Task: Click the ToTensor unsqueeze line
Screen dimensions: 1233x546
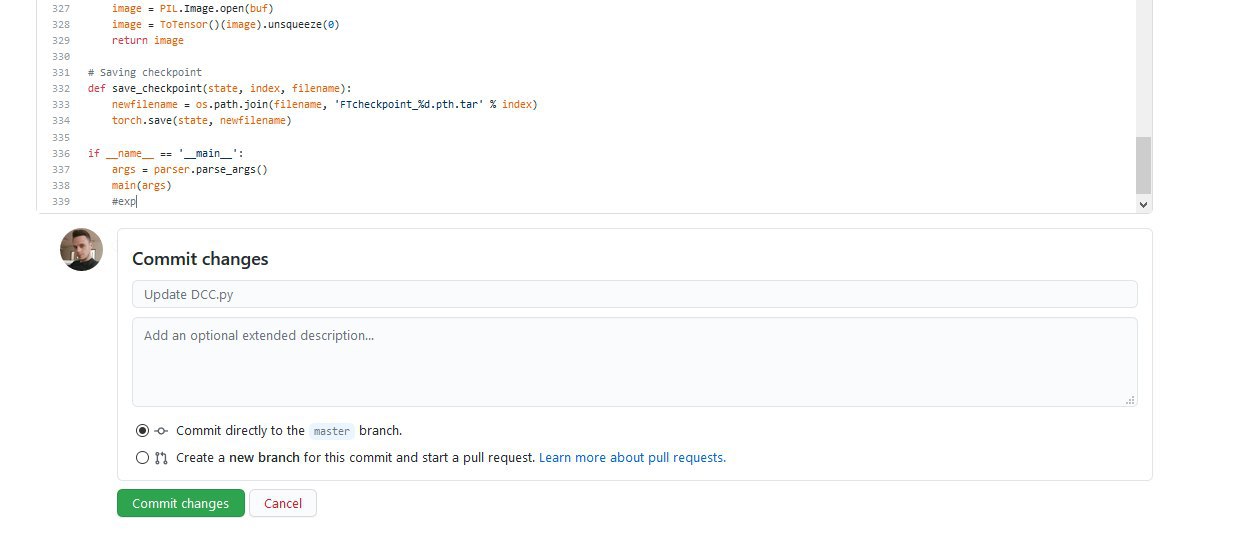Action: (x=226, y=24)
